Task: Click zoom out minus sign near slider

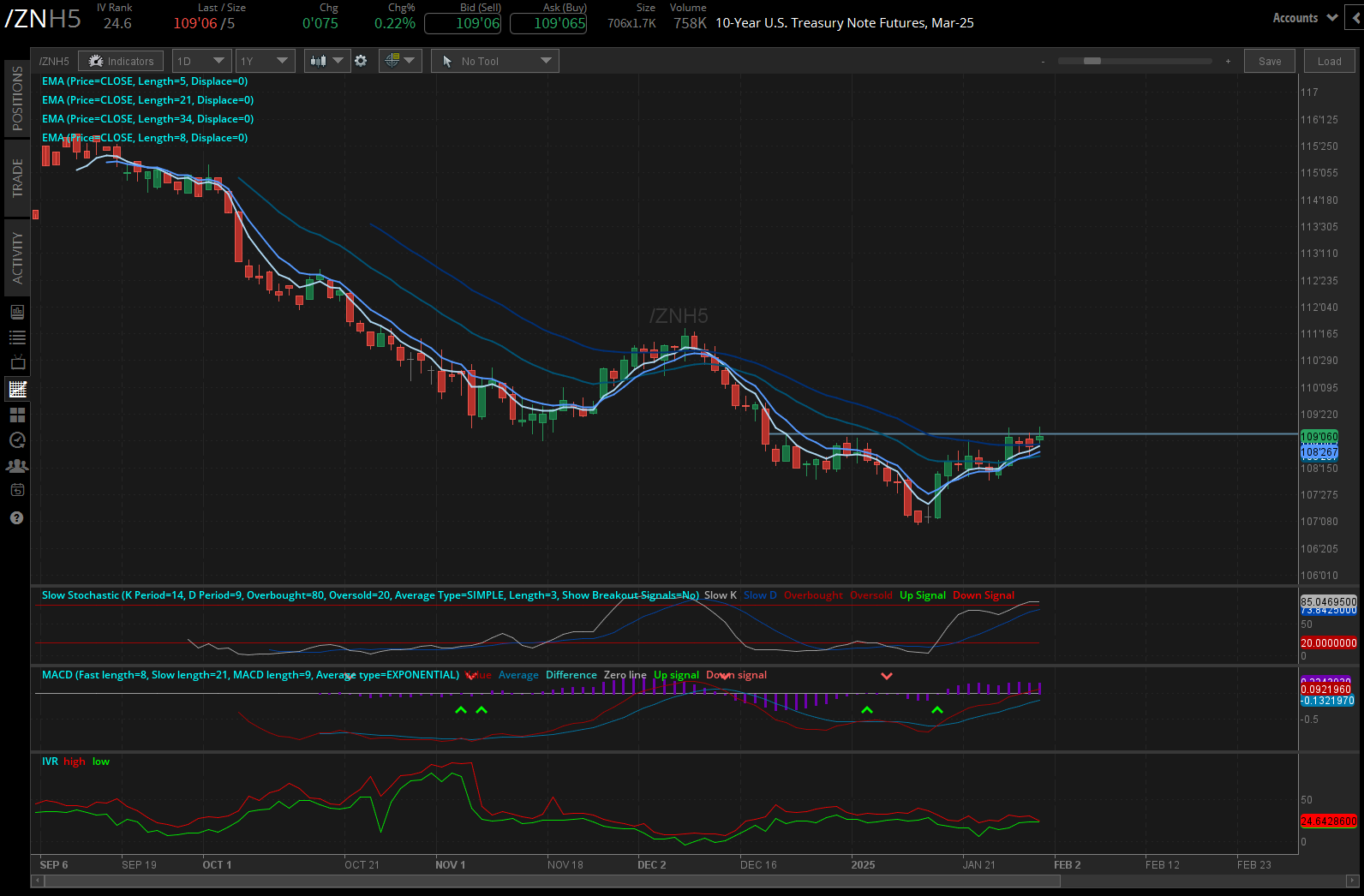Action: point(1043,62)
